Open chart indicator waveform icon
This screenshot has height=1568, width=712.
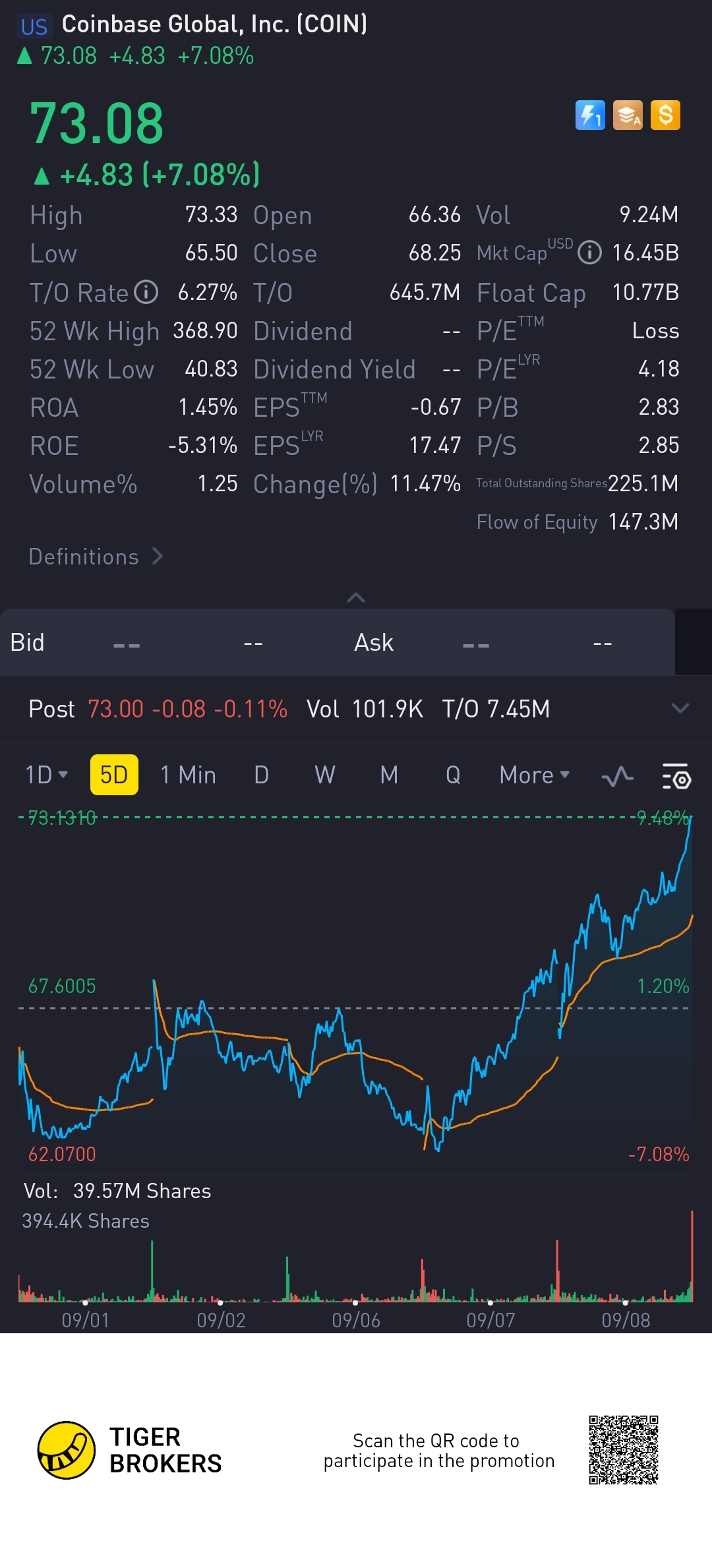tap(618, 776)
